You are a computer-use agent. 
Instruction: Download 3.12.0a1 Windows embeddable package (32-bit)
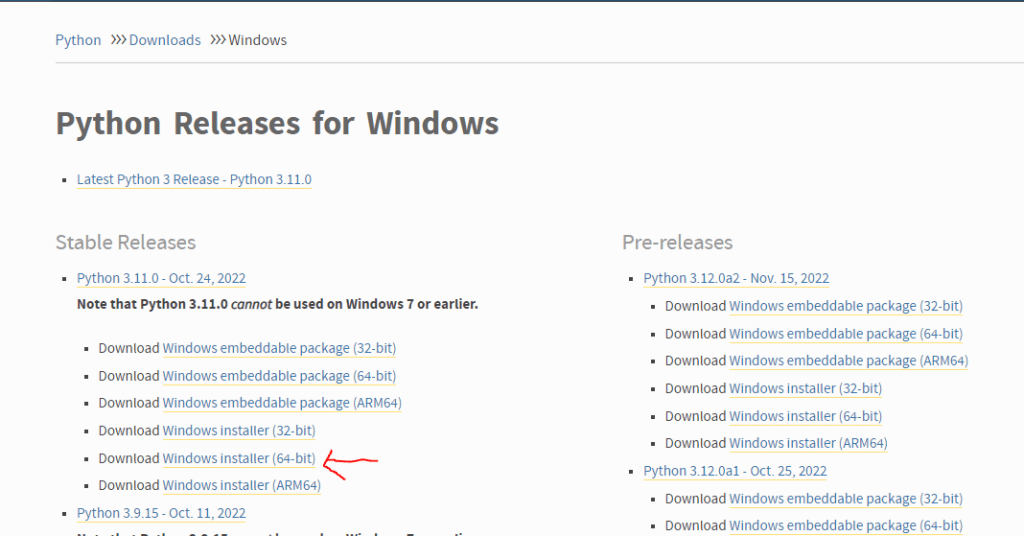[x=846, y=499]
